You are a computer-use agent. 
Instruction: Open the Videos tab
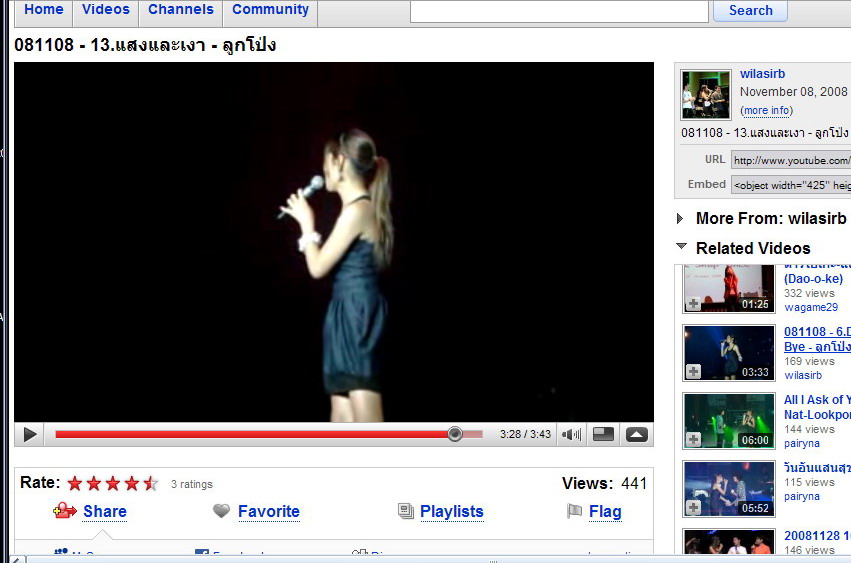[x=106, y=10]
